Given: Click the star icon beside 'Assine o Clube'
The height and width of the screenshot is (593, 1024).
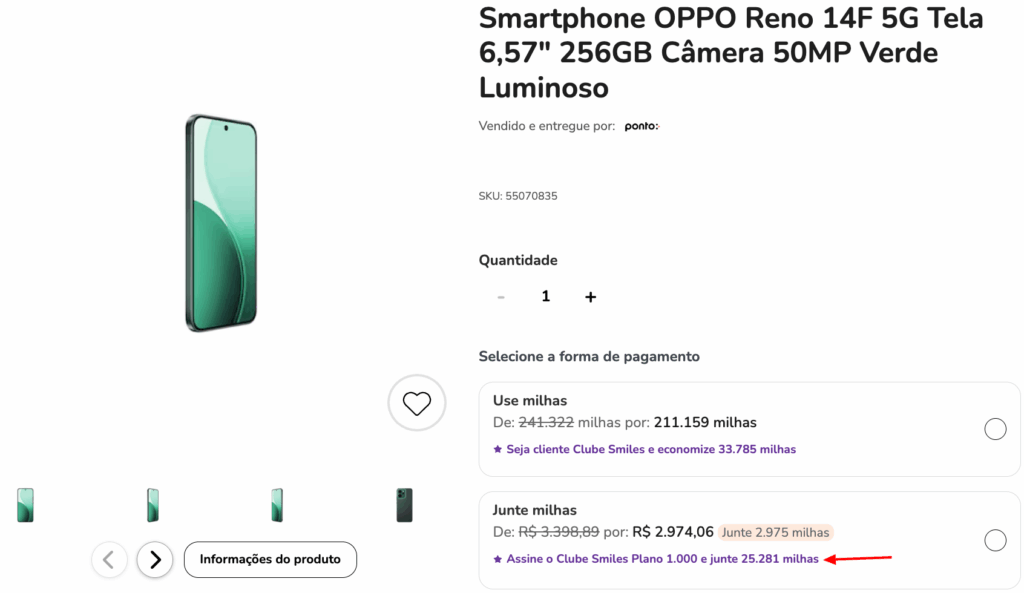Looking at the screenshot, I should pyautogui.click(x=498, y=559).
